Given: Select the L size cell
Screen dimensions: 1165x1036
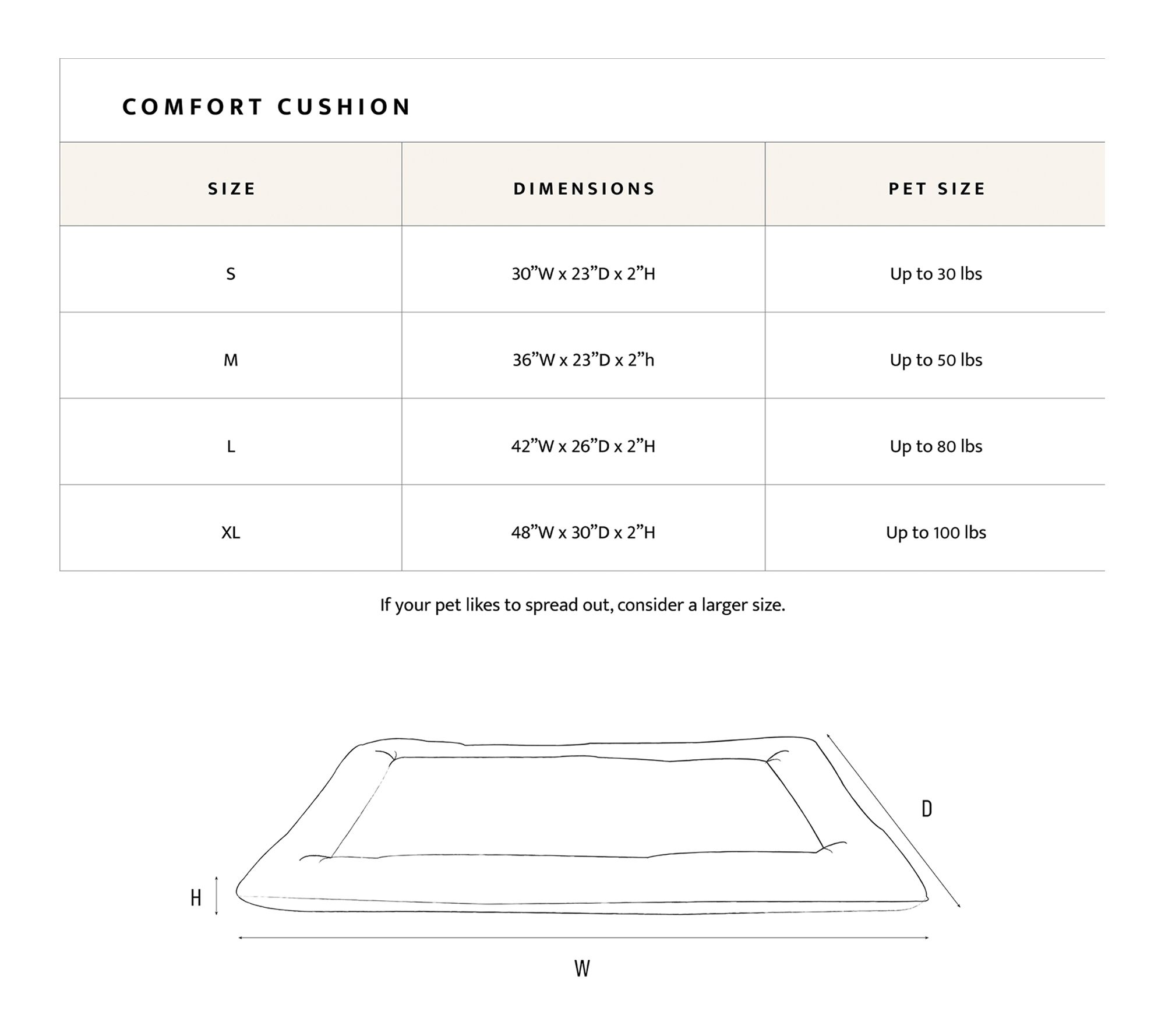Looking at the screenshot, I should 231,446.
